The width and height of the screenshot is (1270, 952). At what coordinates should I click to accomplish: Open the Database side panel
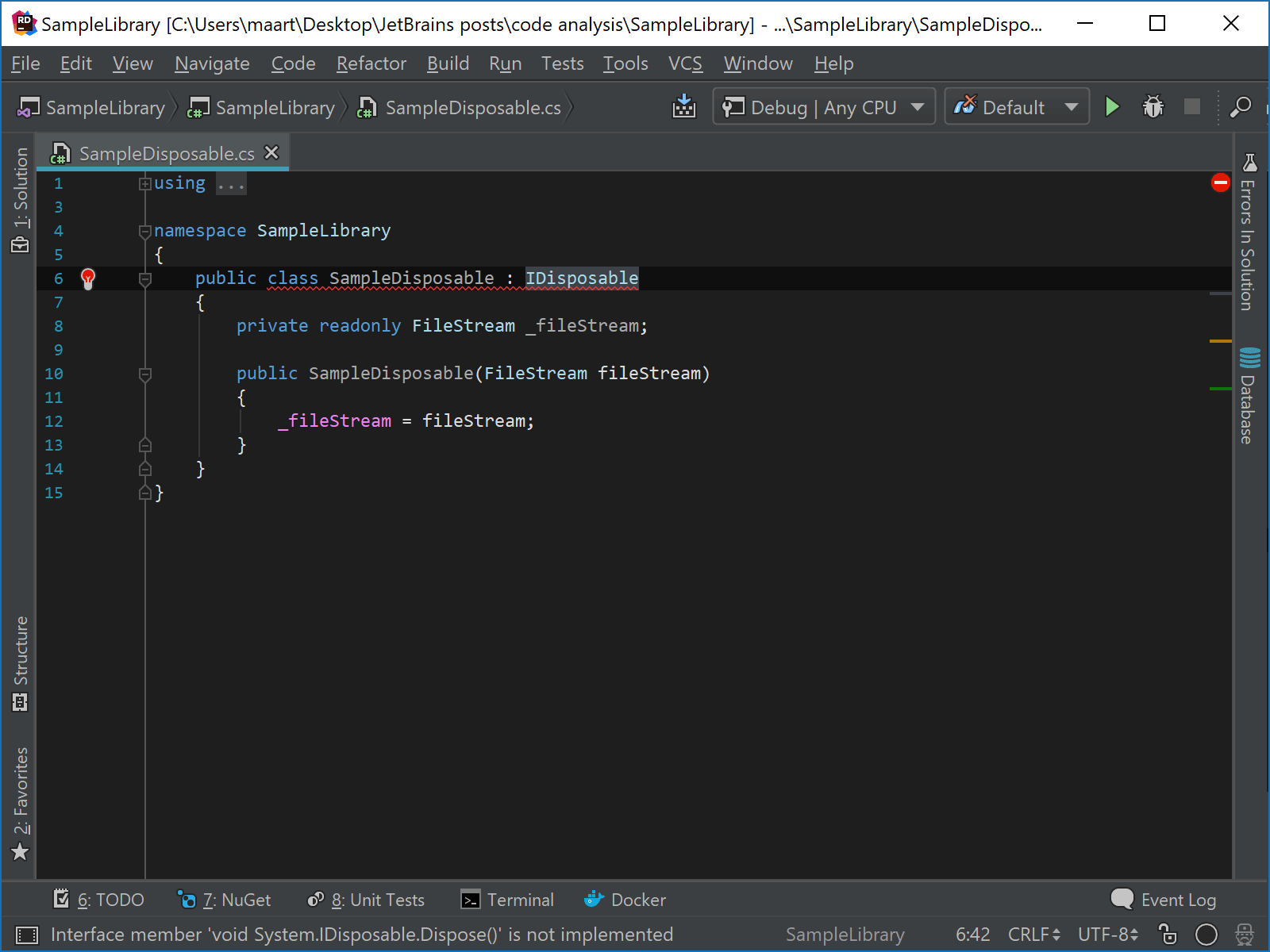(1249, 395)
